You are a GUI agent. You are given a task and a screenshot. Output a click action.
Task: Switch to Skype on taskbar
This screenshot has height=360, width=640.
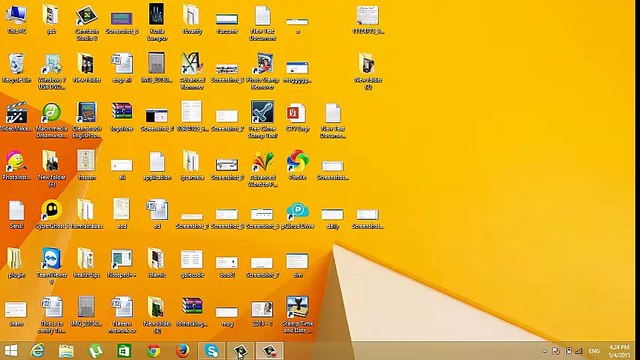(211, 351)
